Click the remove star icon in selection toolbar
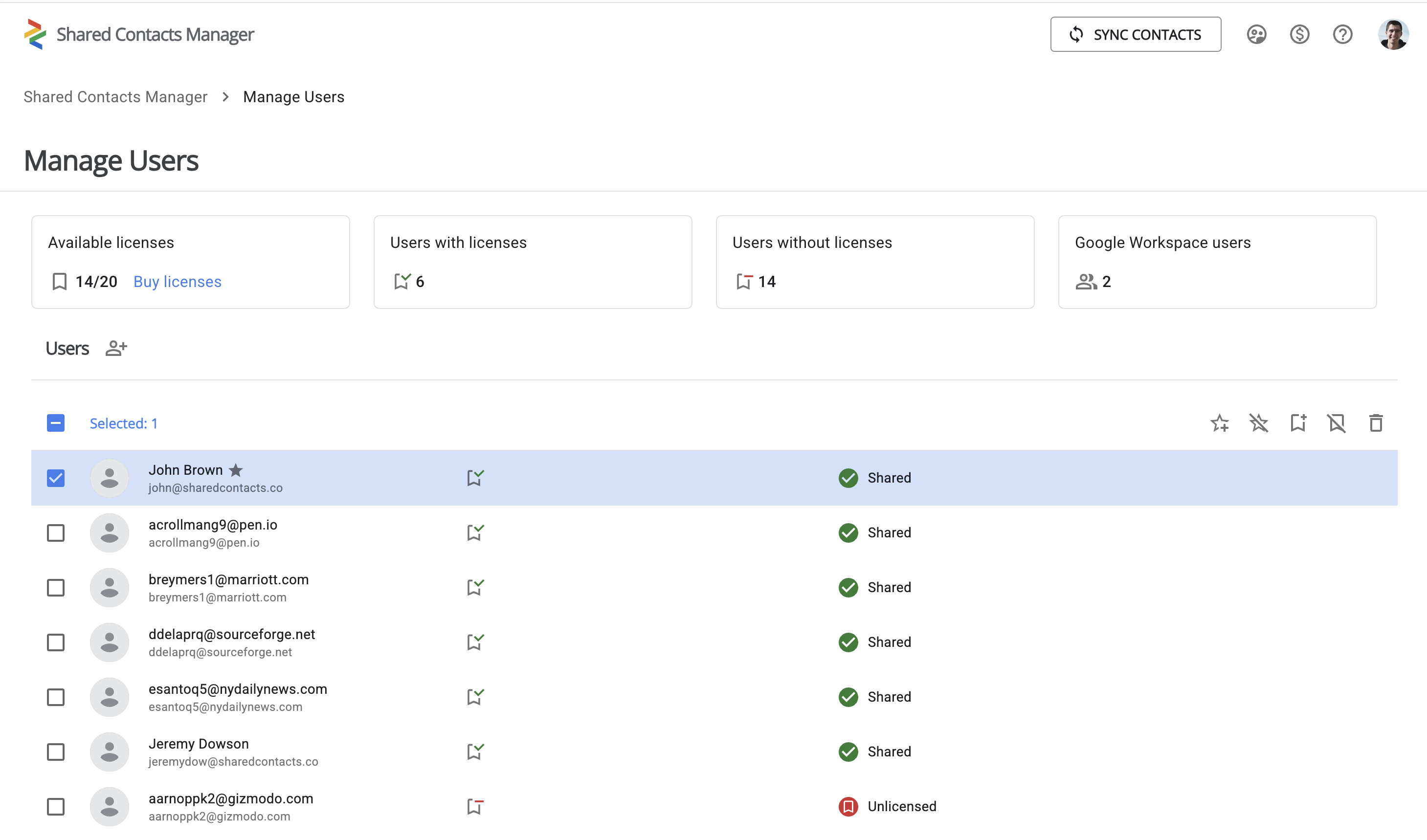The image size is (1427, 840). click(x=1259, y=423)
